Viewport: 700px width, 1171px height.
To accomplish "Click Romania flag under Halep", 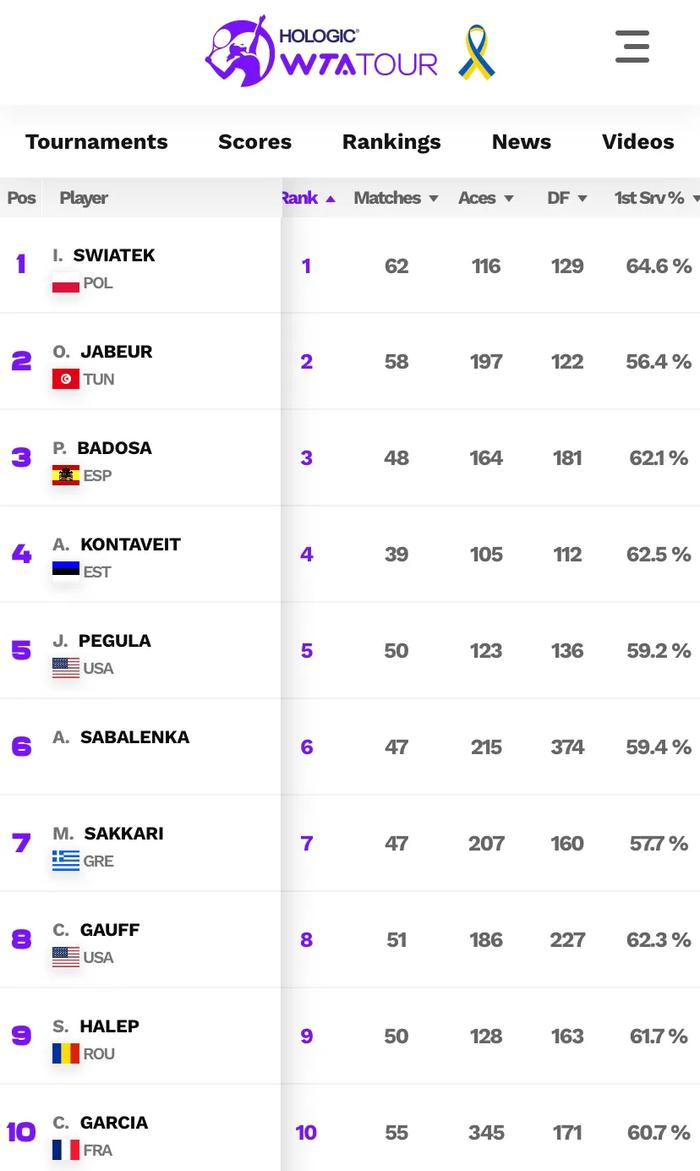I will point(66,1054).
